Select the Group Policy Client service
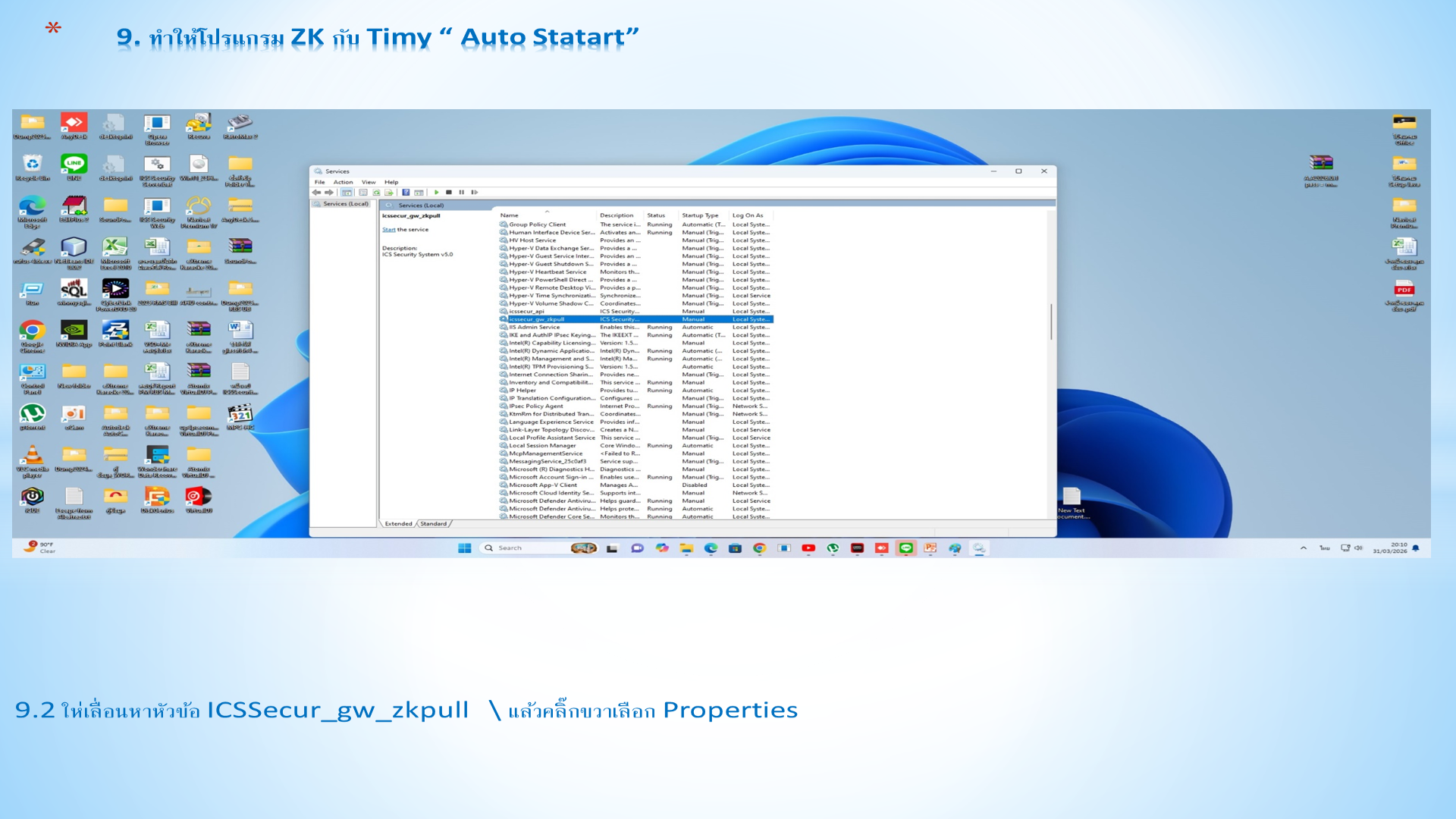The height and width of the screenshot is (819, 1456). pyautogui.click(x=635, y=224)
